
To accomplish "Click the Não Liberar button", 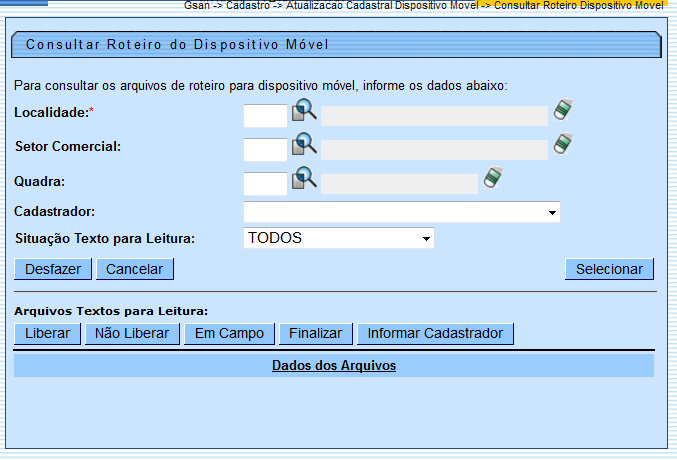I will click(x=131, y=334).
